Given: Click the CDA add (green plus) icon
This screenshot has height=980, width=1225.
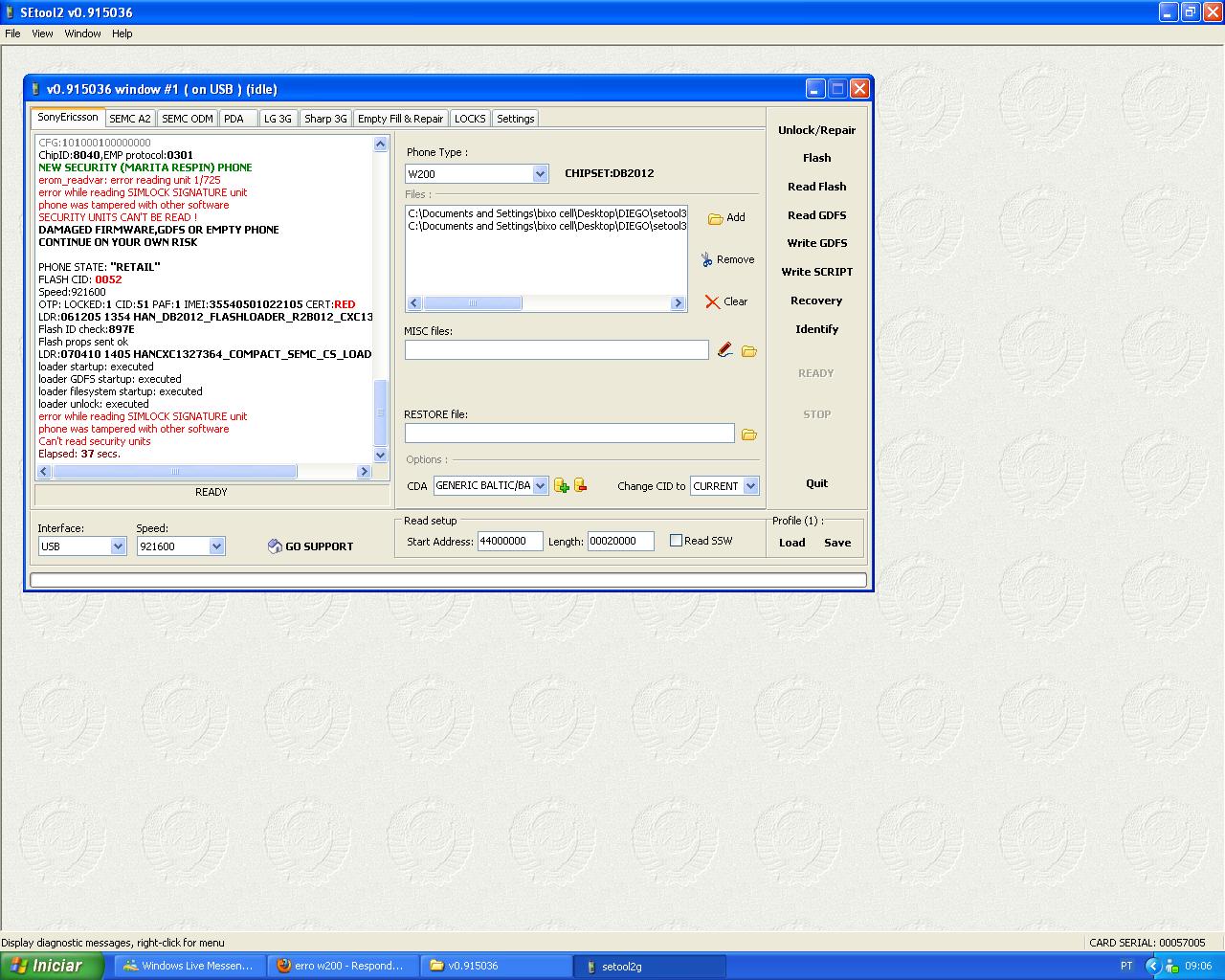Looking at the screenshot, I should 562,486.
